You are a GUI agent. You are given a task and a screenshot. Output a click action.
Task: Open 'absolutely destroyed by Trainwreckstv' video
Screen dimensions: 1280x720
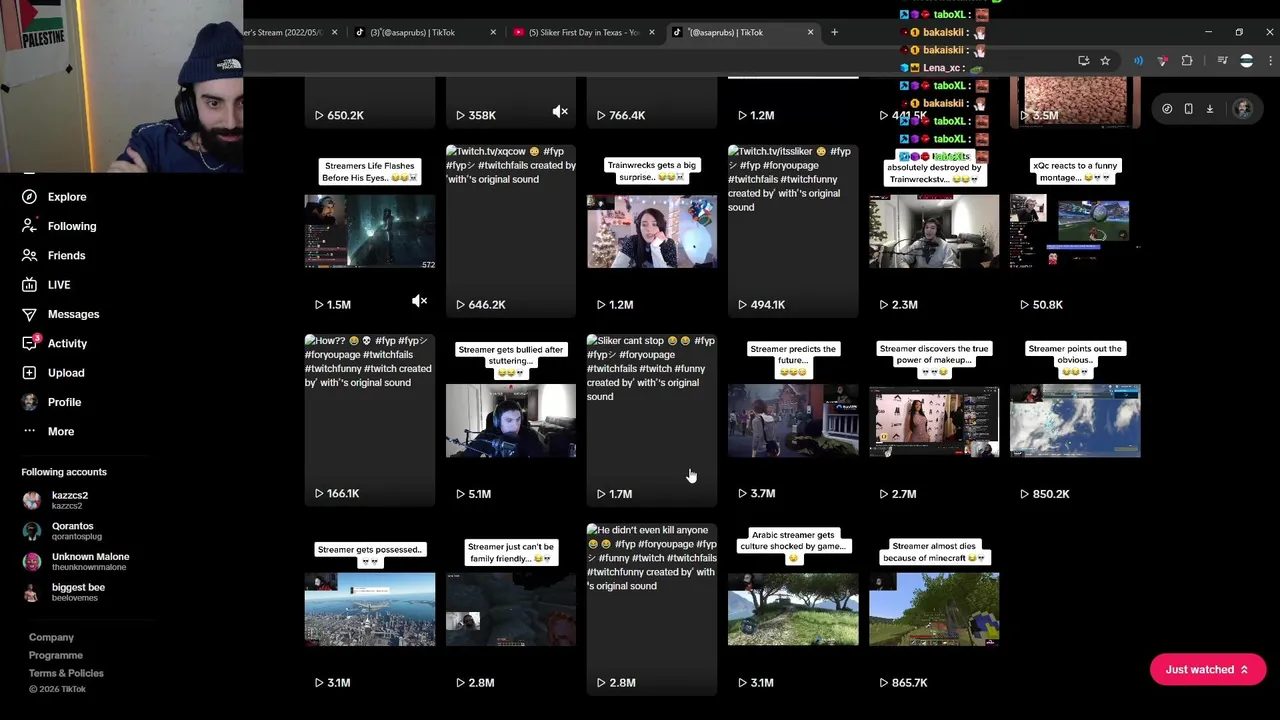934,231
